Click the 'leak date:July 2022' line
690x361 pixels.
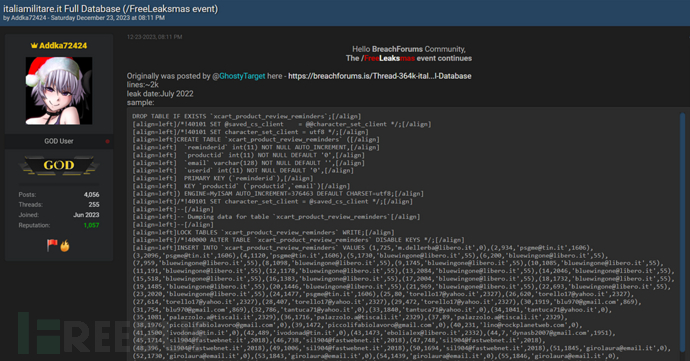pos(160,94)
